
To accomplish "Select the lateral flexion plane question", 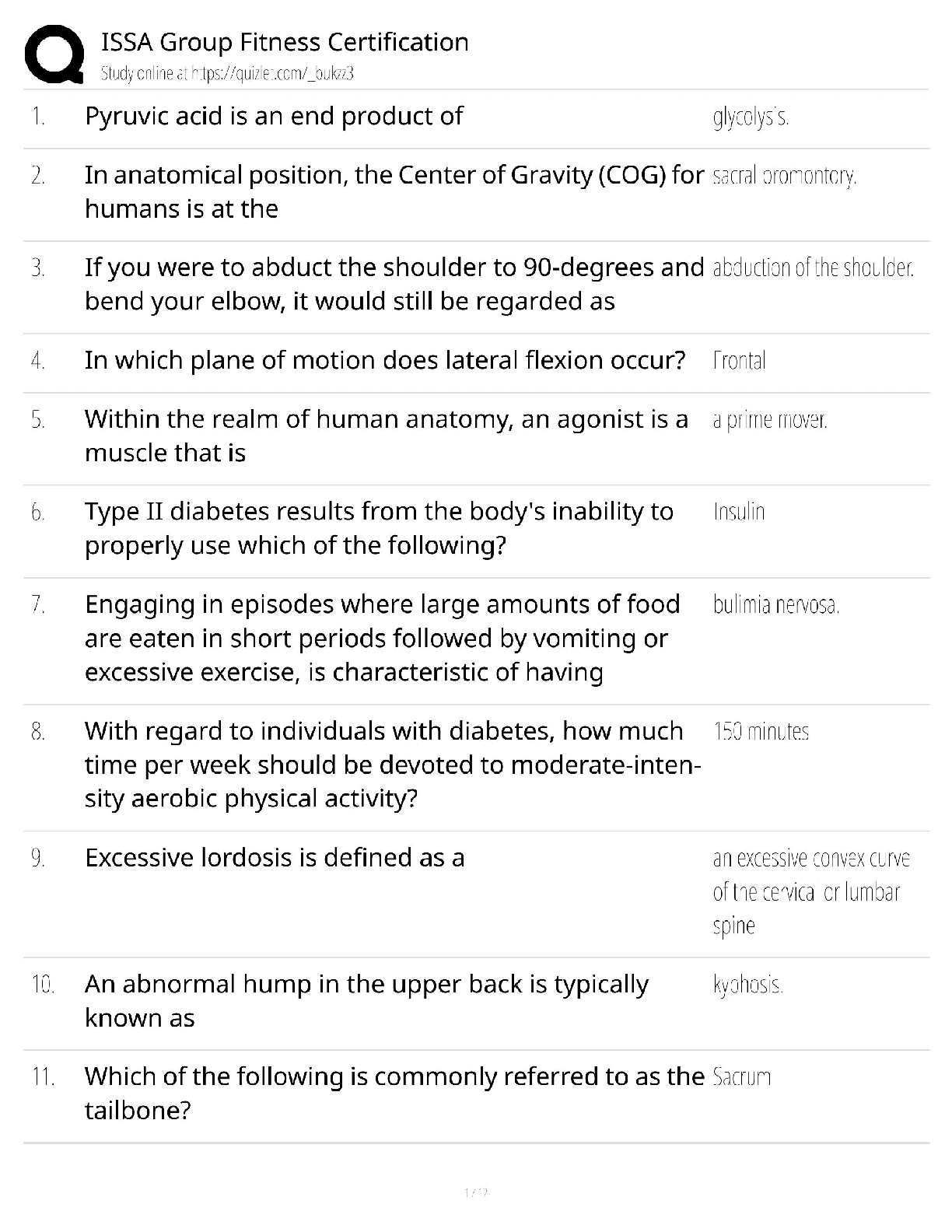I will (x=385, y=361).
